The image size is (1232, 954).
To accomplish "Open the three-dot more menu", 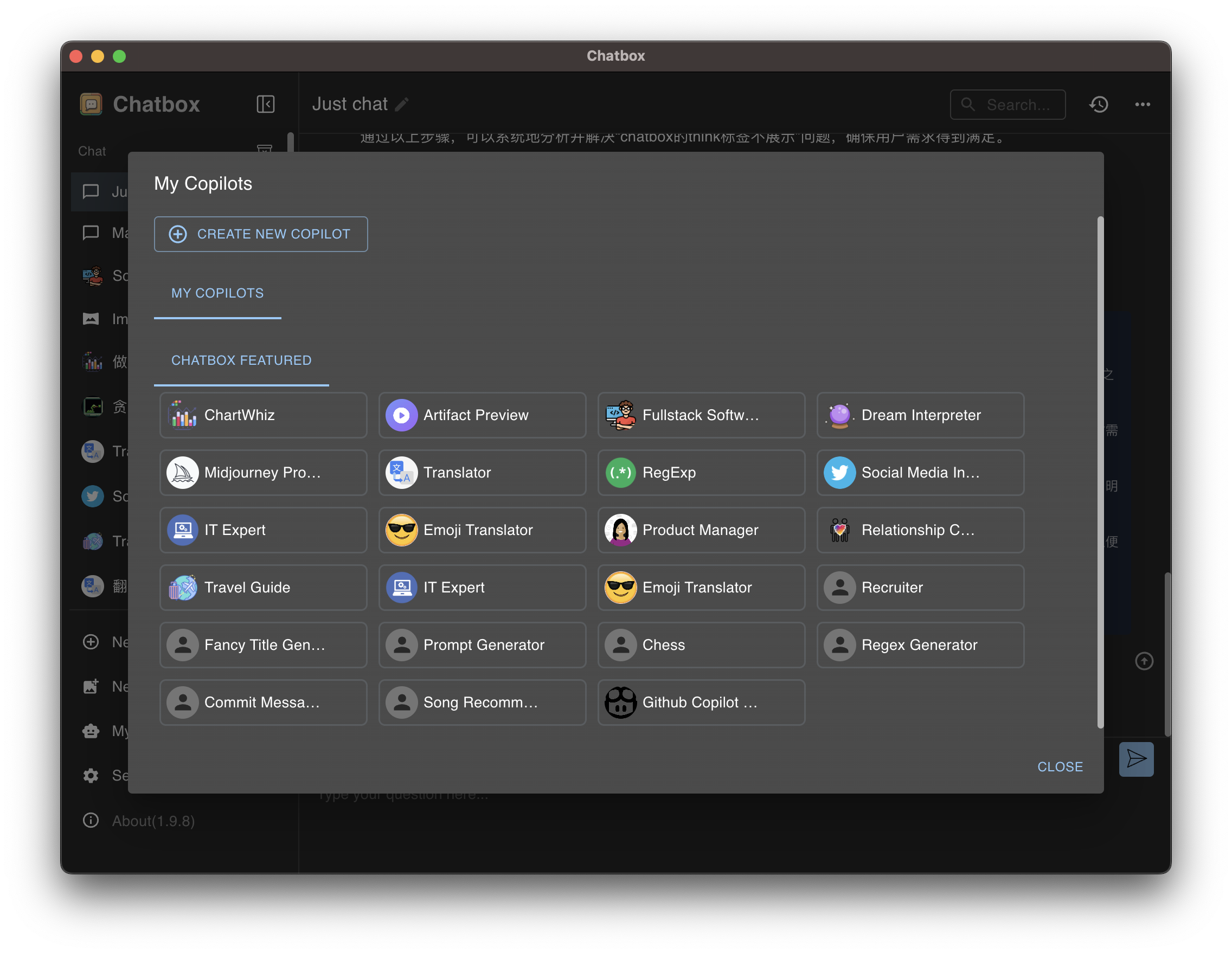I will [1143, 104].
